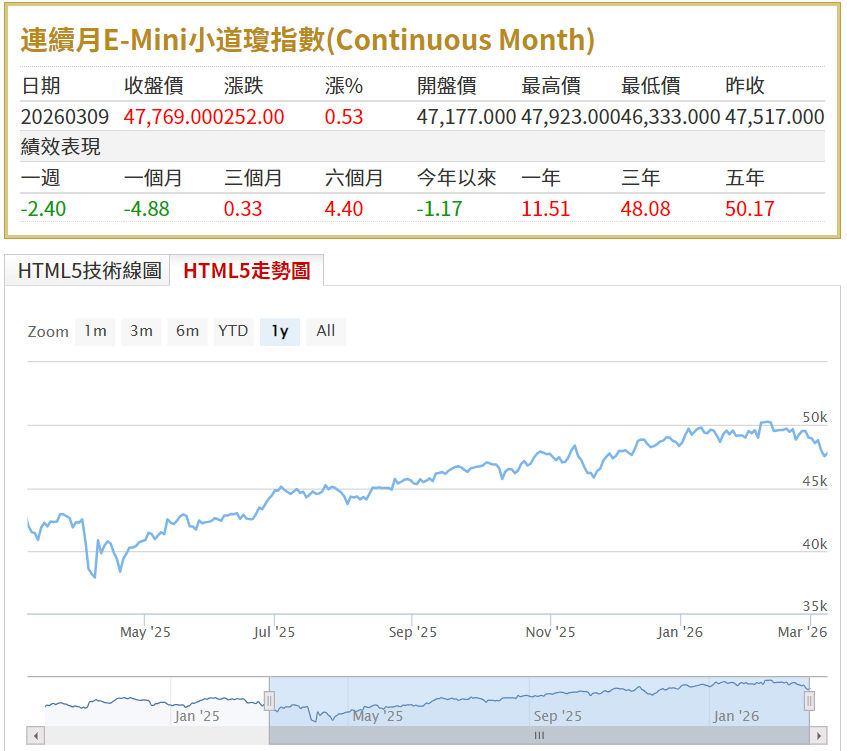This screenshot has height=751, width=847.
Task: Select the HTML5走勢圖 tab
Action: (x=246, y=271)
